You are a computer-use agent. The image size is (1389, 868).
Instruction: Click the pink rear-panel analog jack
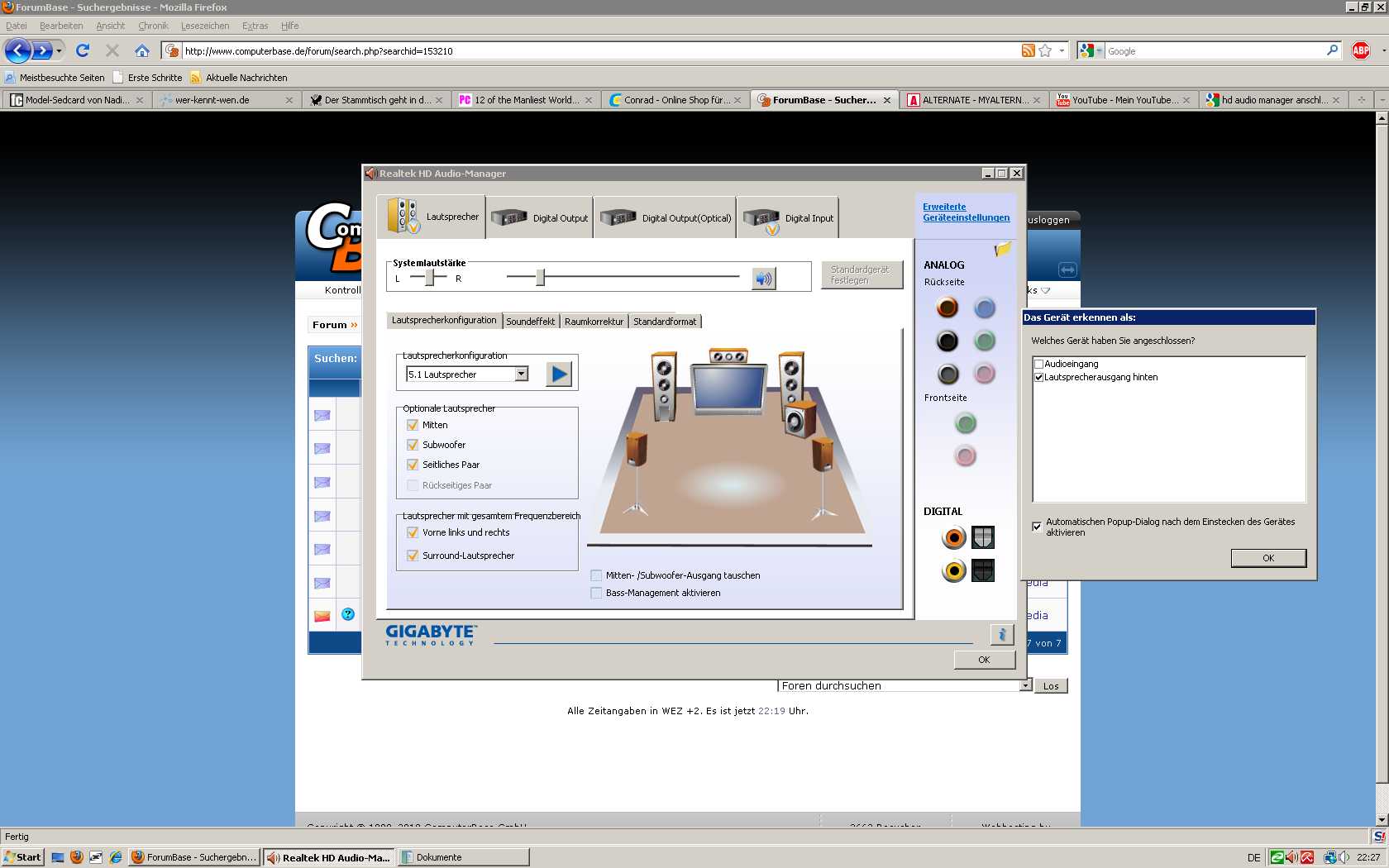(984, 374)
